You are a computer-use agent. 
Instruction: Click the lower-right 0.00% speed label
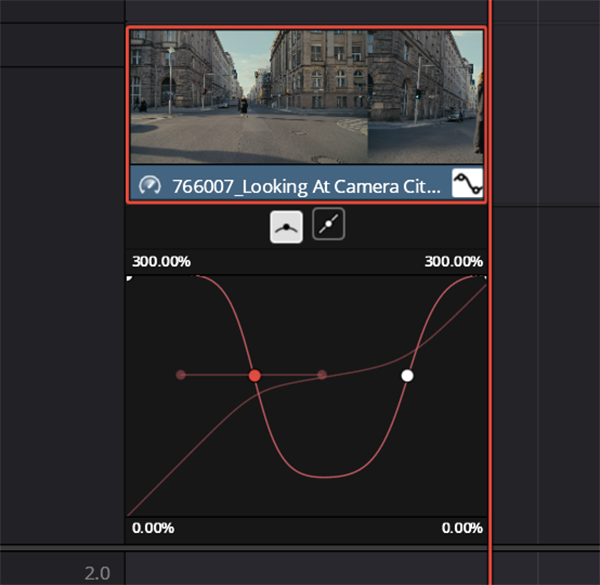(x=462, y=528)
